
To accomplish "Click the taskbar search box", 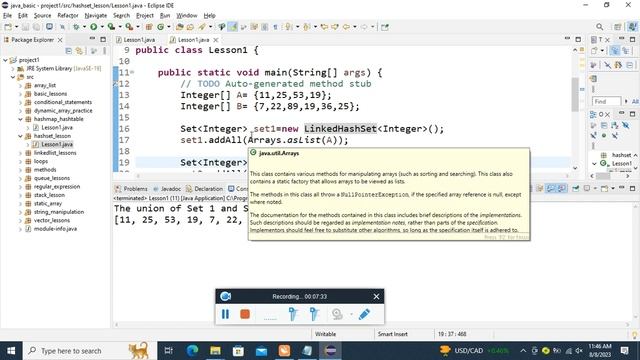I will point(89,351).
